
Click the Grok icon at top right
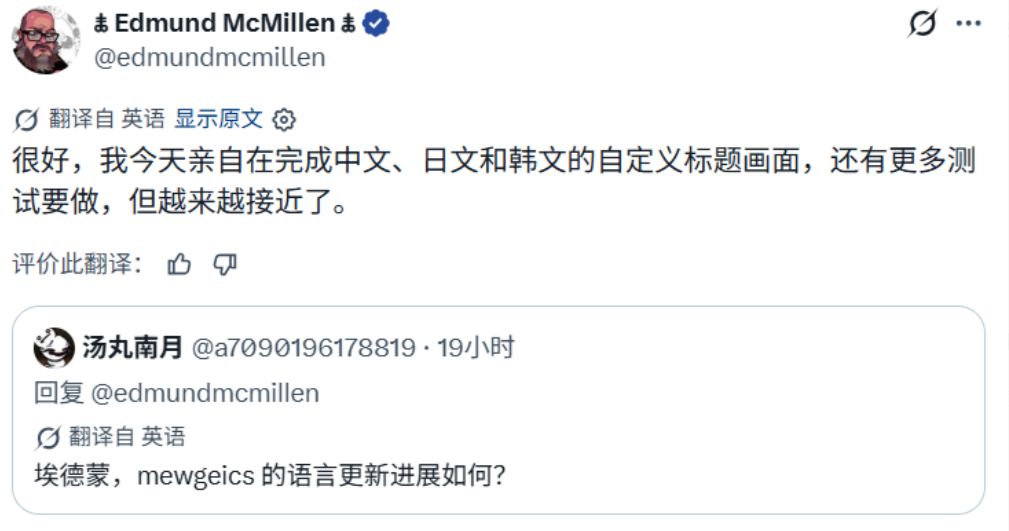pyautogui.click(x=922, y=24)
